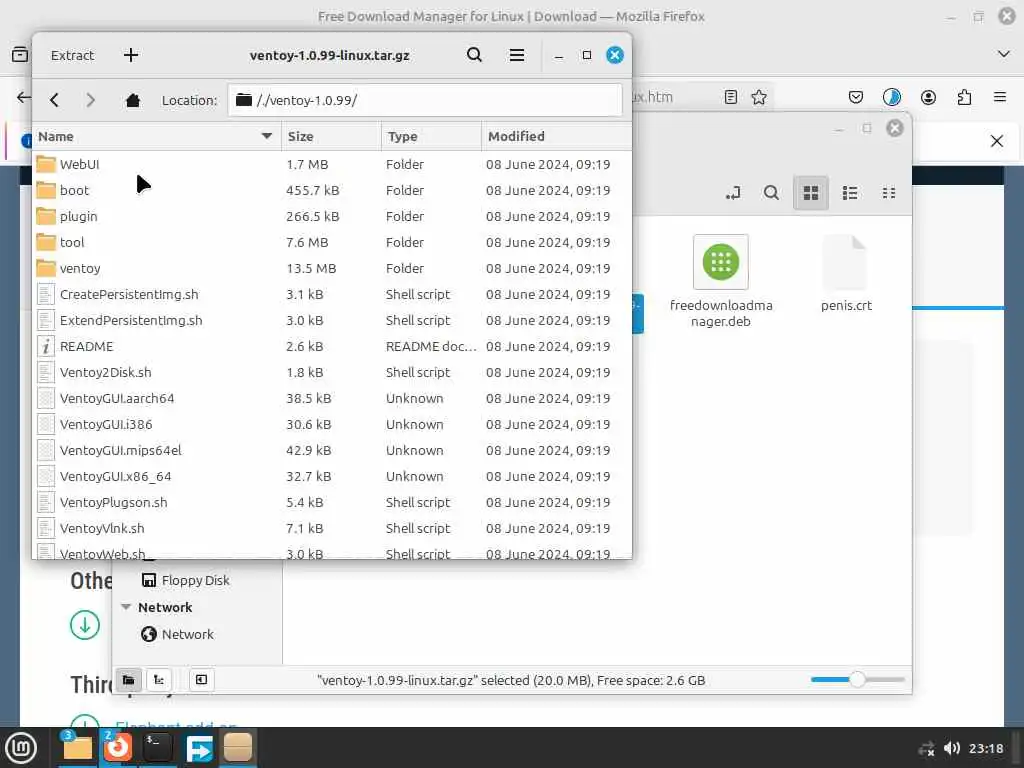The image size is (1024, 768).
Task: Click the Location path field
Action: [x=424, y=100]
